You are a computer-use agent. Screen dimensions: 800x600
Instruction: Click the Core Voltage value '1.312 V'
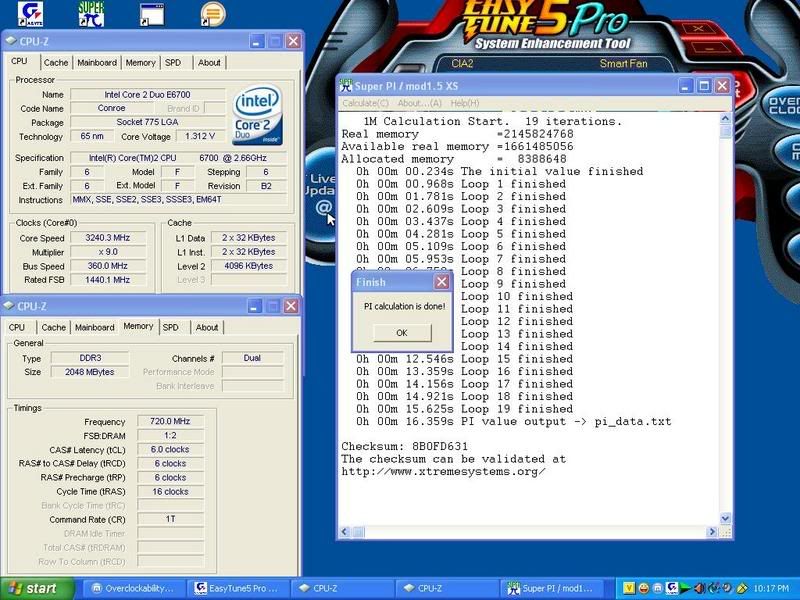click(x=201, y=136)
